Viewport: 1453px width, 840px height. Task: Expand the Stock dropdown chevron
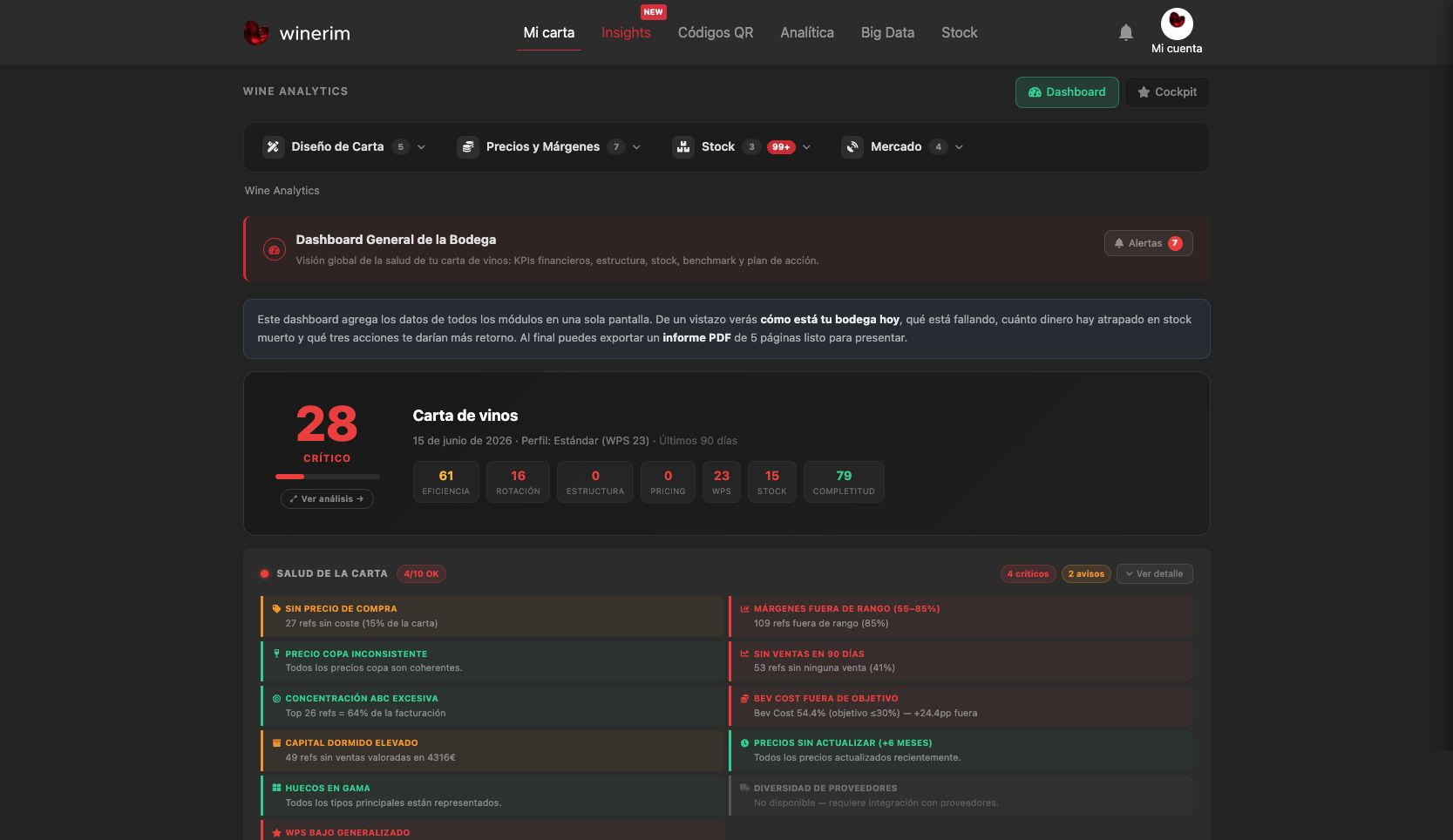(806, 147)
